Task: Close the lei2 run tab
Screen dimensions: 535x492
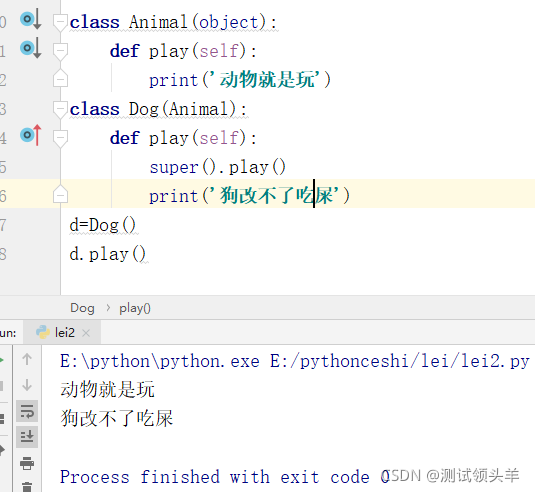Action: (86, 333)
